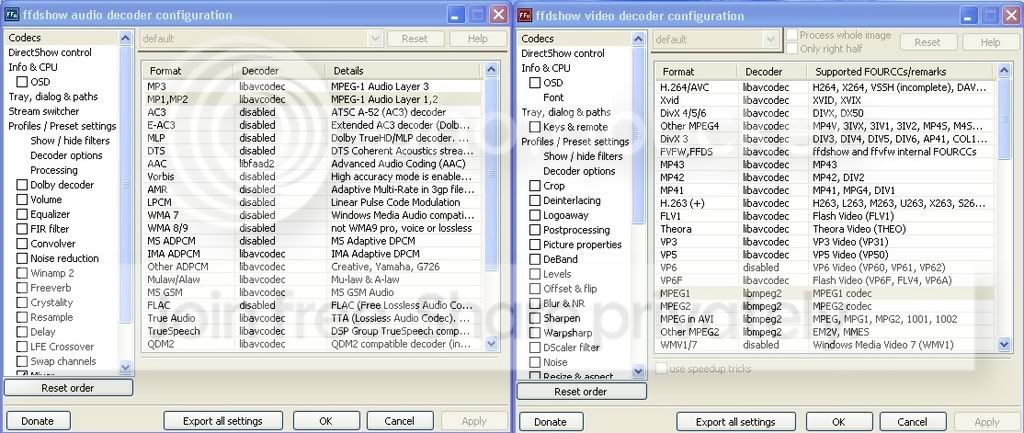Toggle the Dolby decoder checkbox
Image resolution: width=1024 pixels, height=433 pixels.
click(x=22, y=185)
